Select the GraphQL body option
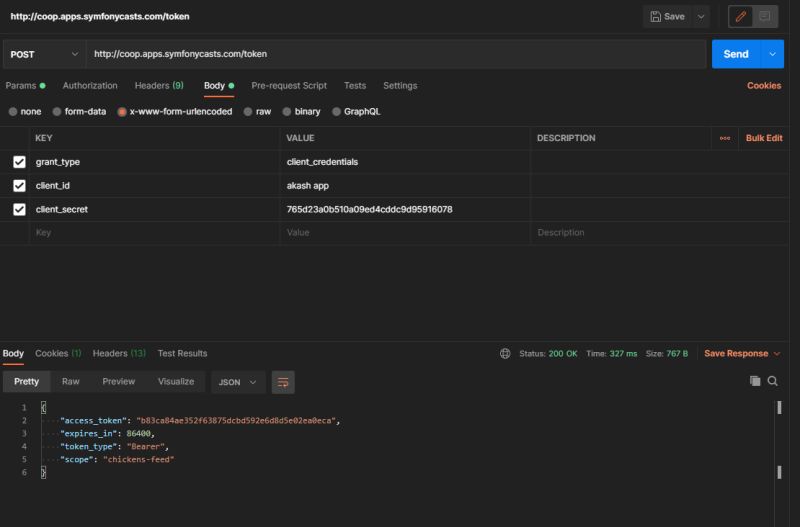The width and height of the screenshot is (800, 527). point(356,112)
